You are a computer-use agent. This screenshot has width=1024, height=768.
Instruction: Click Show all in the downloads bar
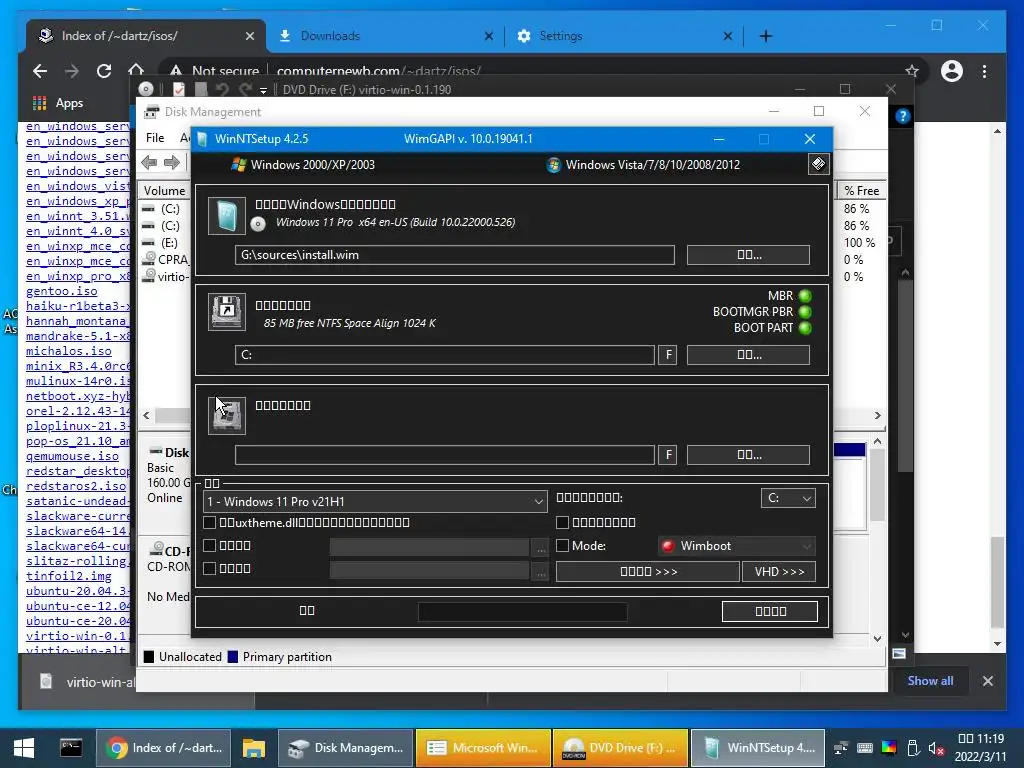[x=930, y=680]
